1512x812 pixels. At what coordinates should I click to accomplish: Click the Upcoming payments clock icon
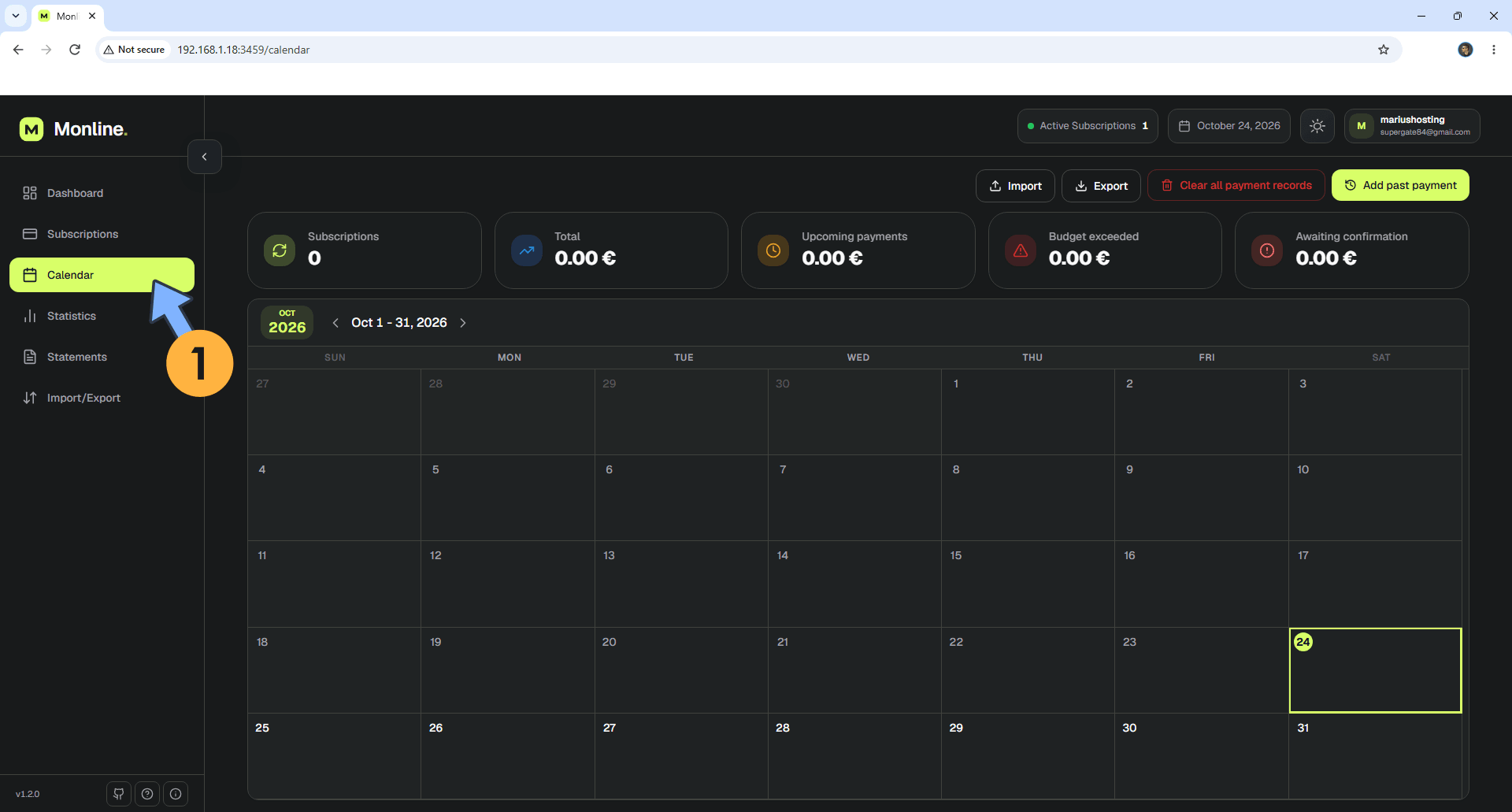coord(773,250)
